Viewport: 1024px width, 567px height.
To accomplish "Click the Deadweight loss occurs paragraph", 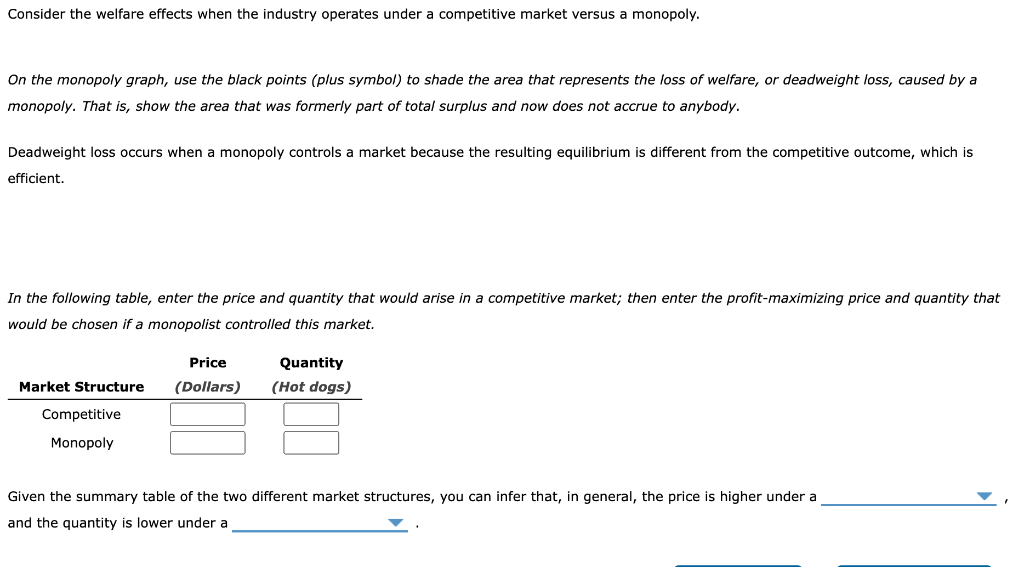I will [x=490, y=165].
